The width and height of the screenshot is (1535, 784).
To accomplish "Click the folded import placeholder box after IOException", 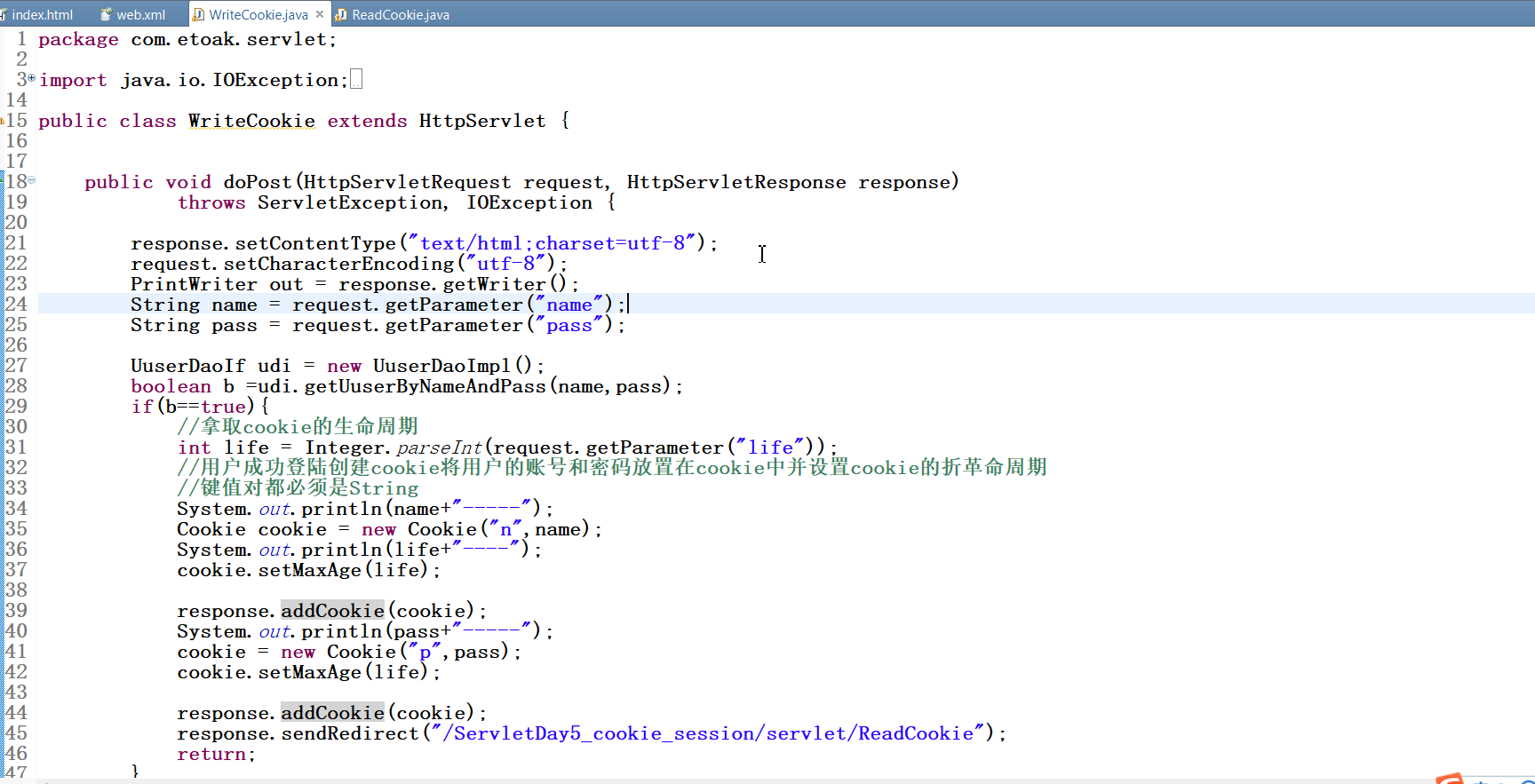I will coord(356,80).
